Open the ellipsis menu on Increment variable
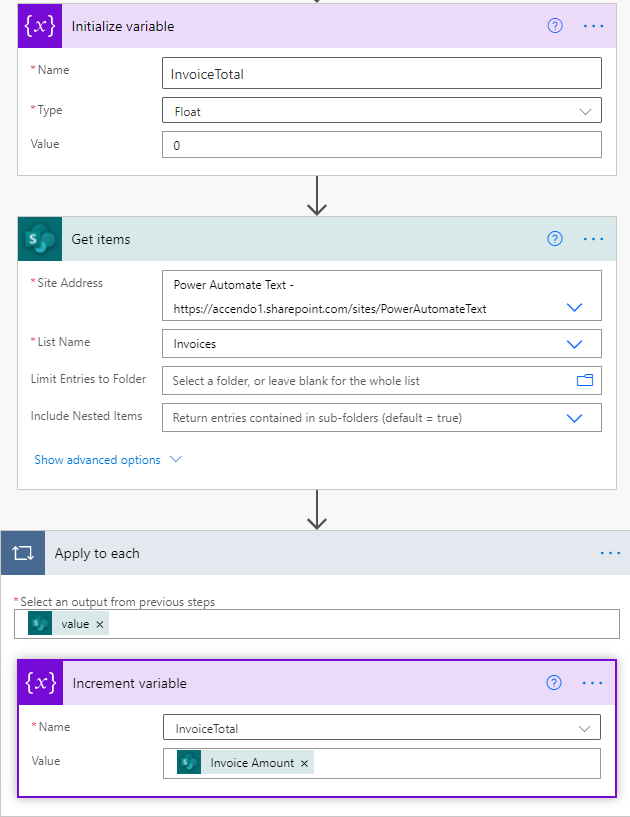 [592, 682]
